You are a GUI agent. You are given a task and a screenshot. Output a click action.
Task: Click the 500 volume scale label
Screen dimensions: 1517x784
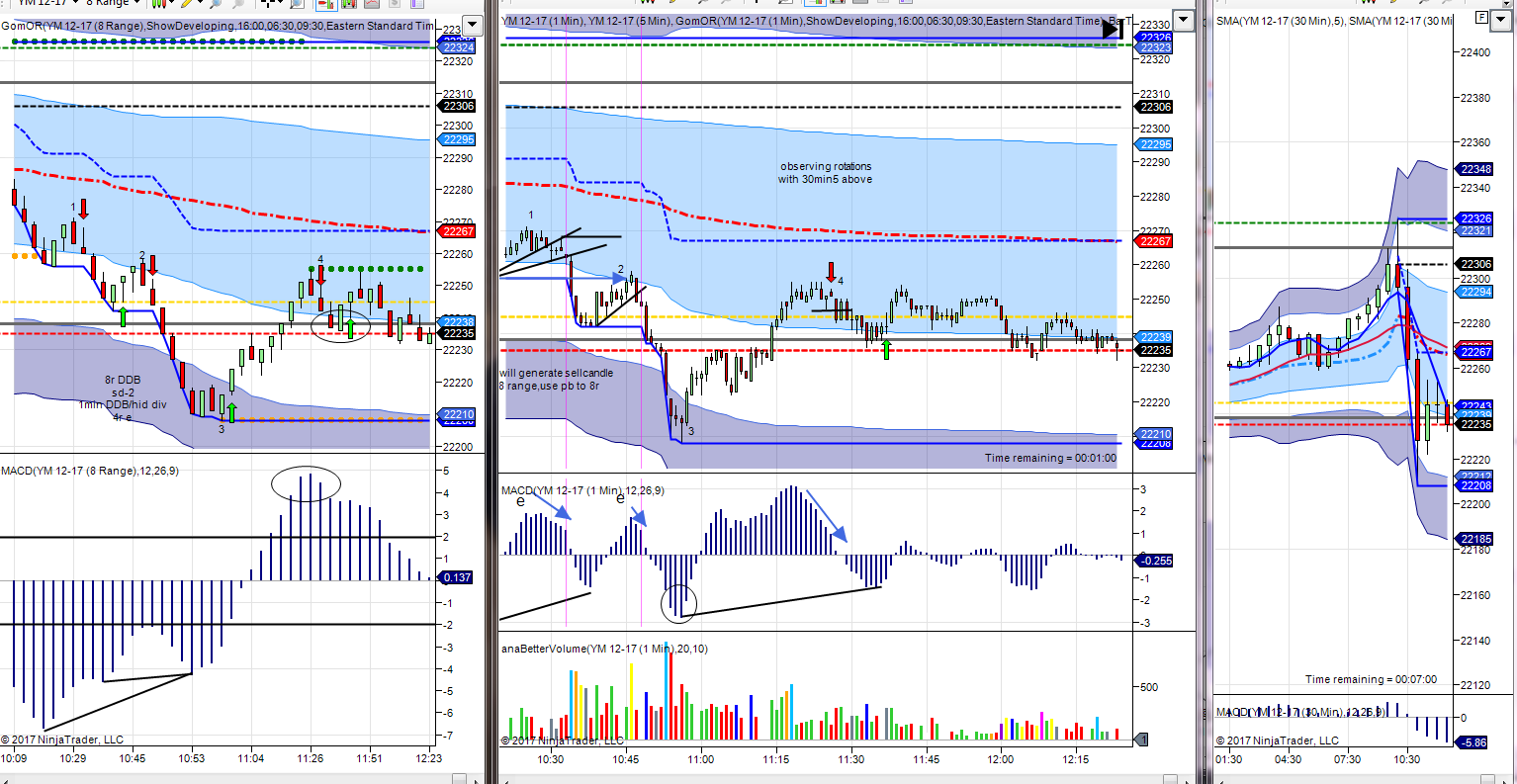(1149, 687)
